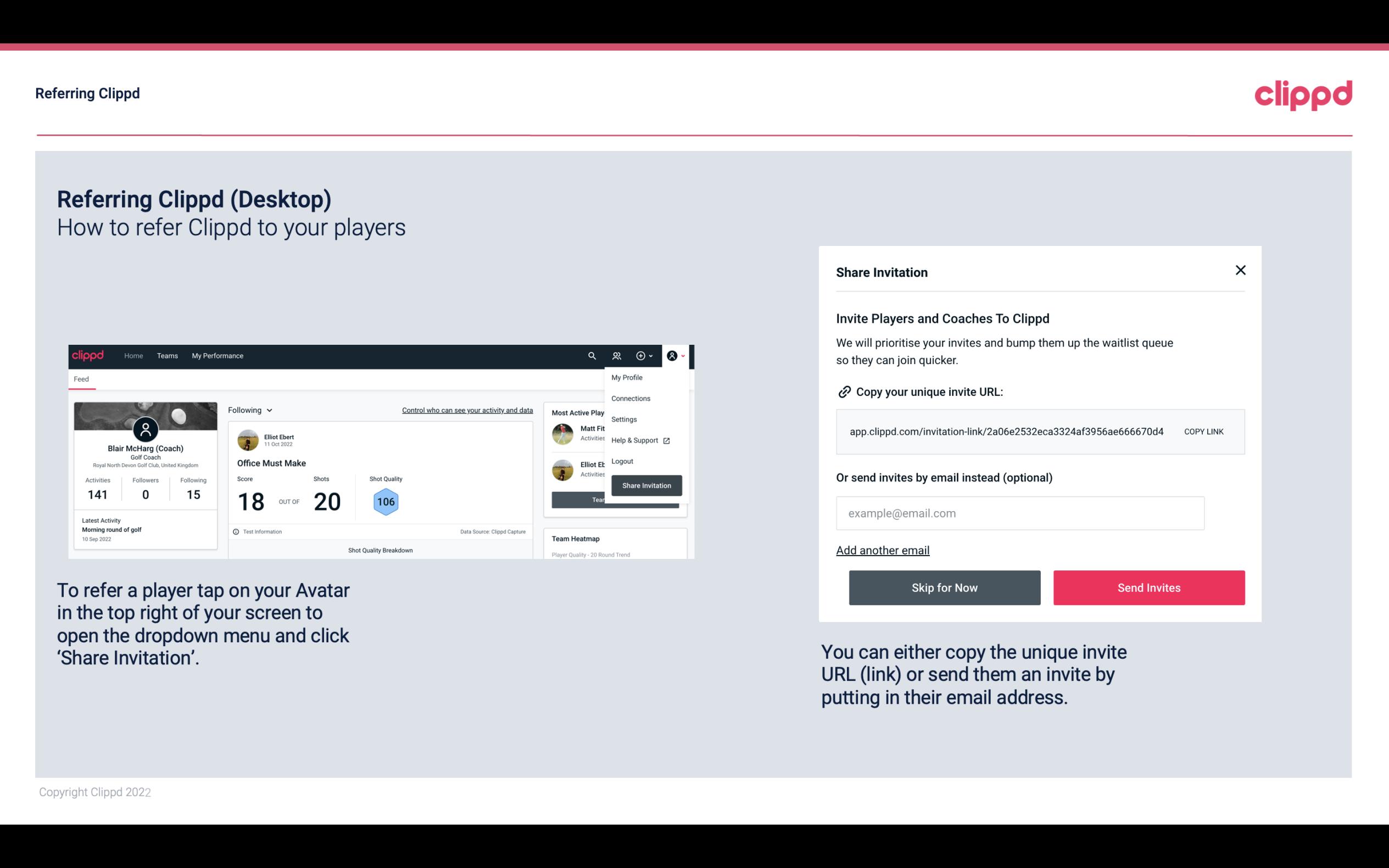
Task: Select the Teams tab in navigation bar
Action: pos(167,355)
